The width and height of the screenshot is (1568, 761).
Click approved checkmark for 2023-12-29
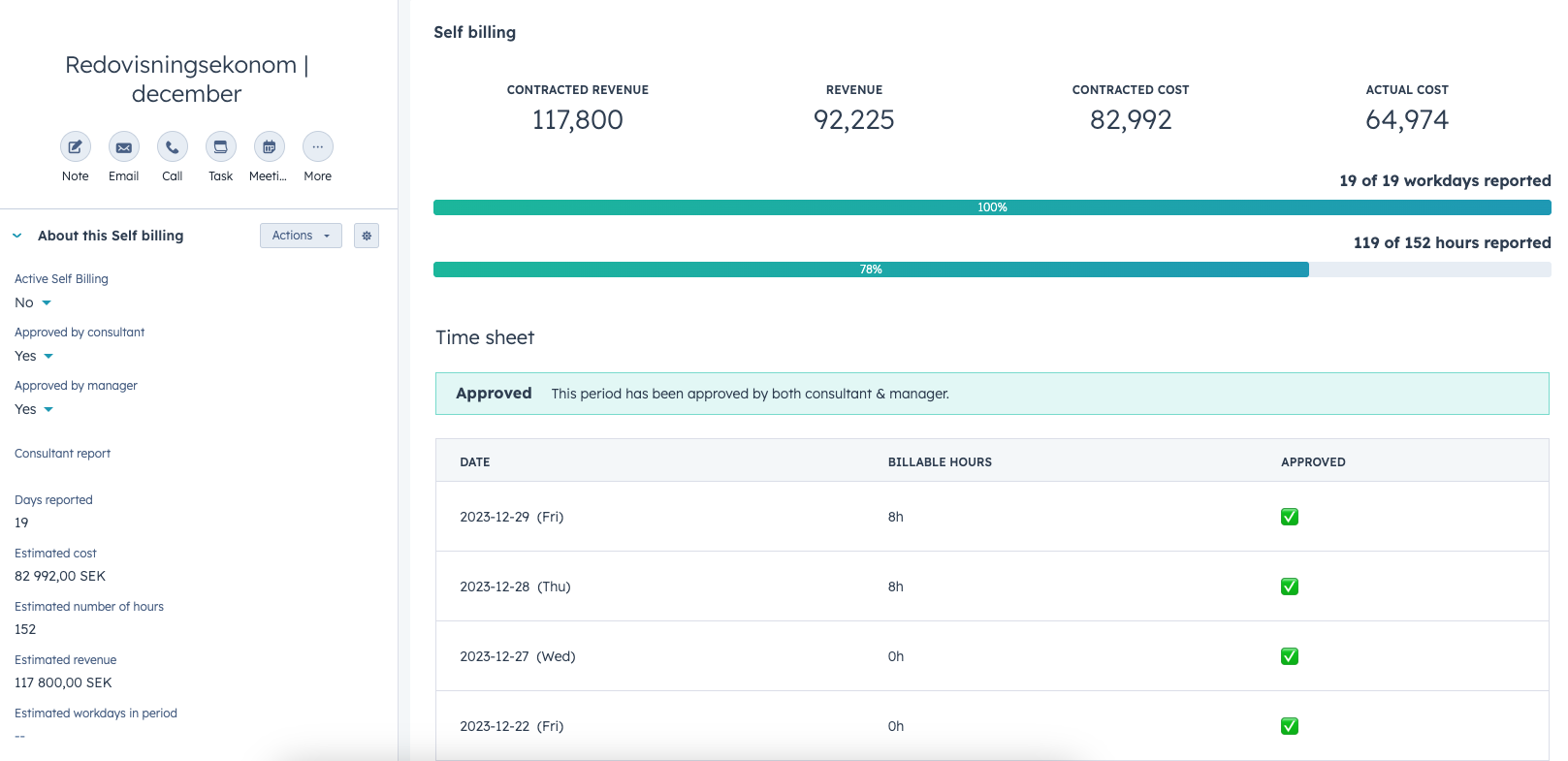tap(1290, 517)
